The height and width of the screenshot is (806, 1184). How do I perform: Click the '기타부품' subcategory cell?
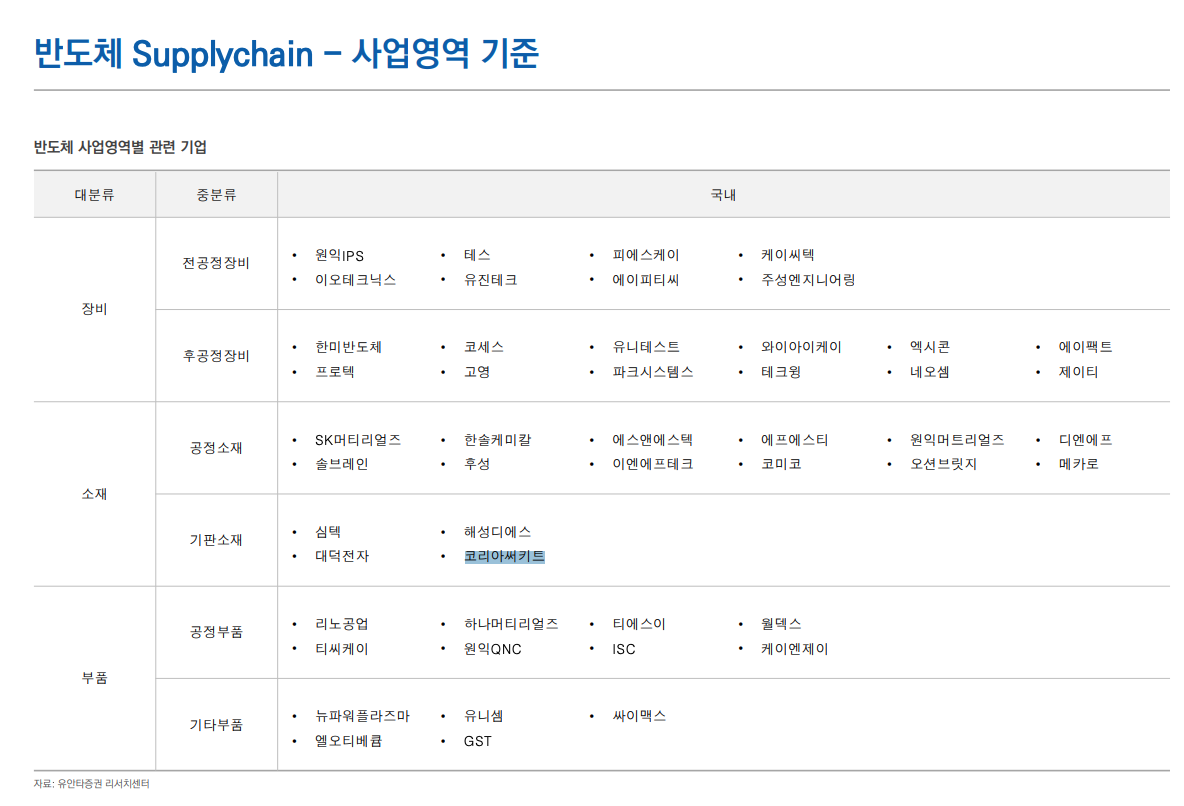pyautogui.click(x=216, y=725)
